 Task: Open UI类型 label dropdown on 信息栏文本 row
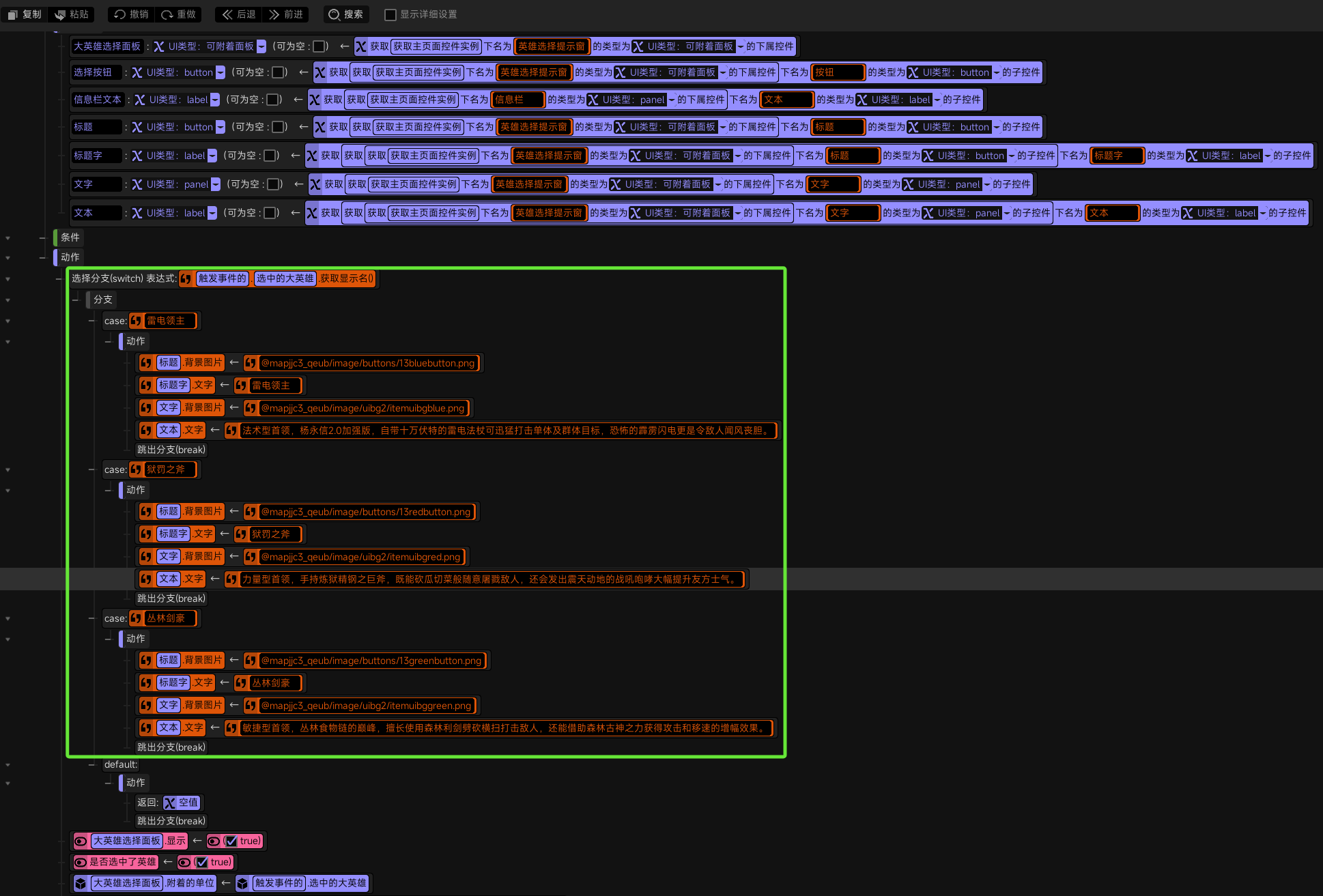(x=215, y=100)
